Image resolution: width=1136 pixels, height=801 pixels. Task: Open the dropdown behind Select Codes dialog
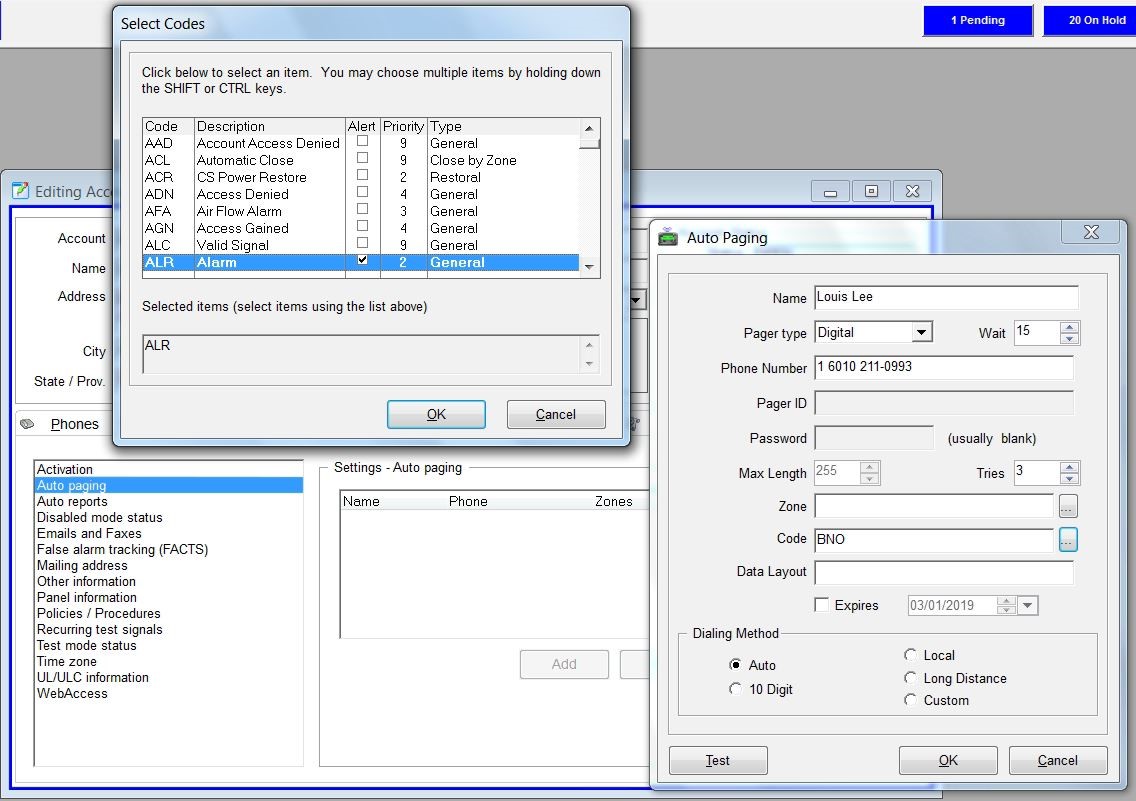(x=638, y=300)
